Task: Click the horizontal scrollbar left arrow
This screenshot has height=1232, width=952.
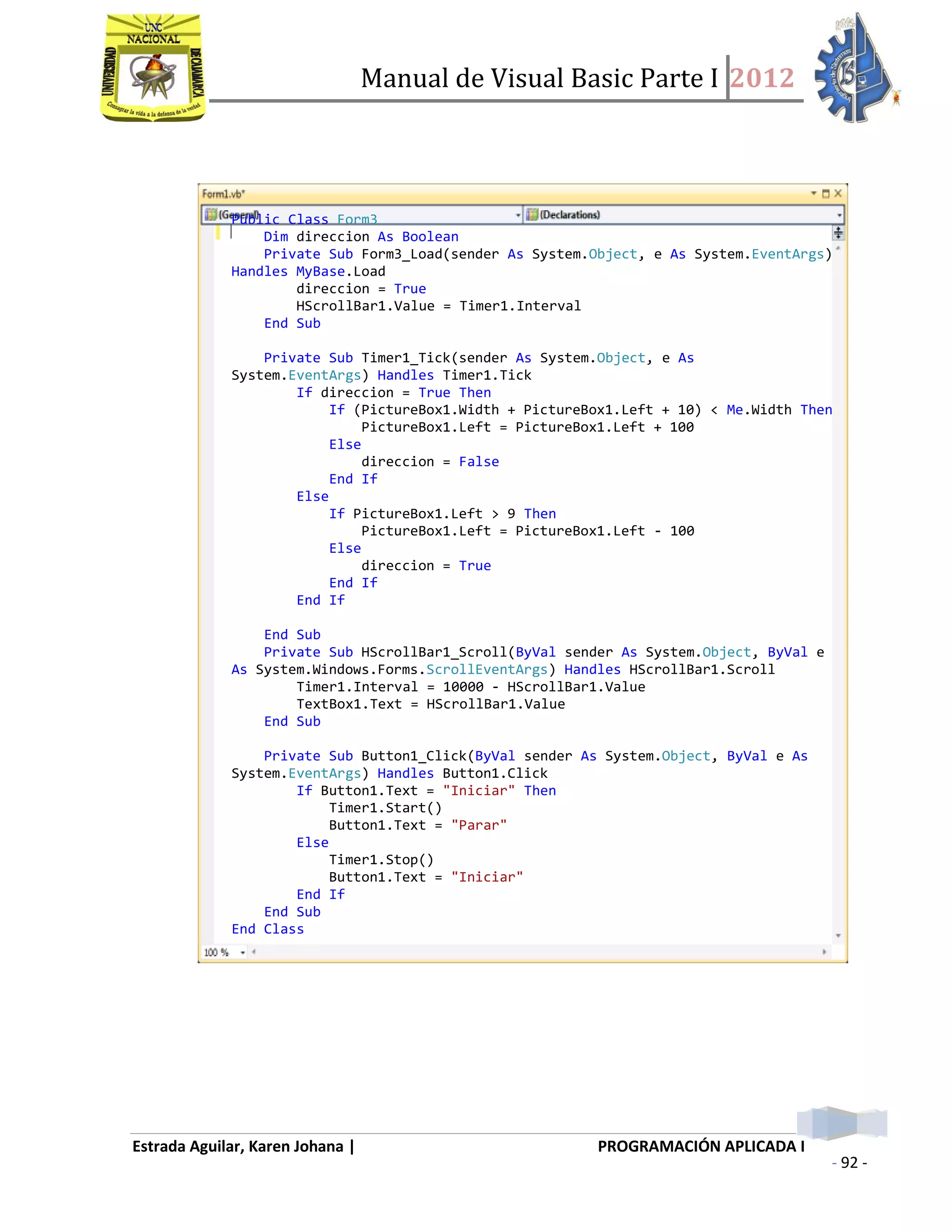Action: click(x=254, y=952)
